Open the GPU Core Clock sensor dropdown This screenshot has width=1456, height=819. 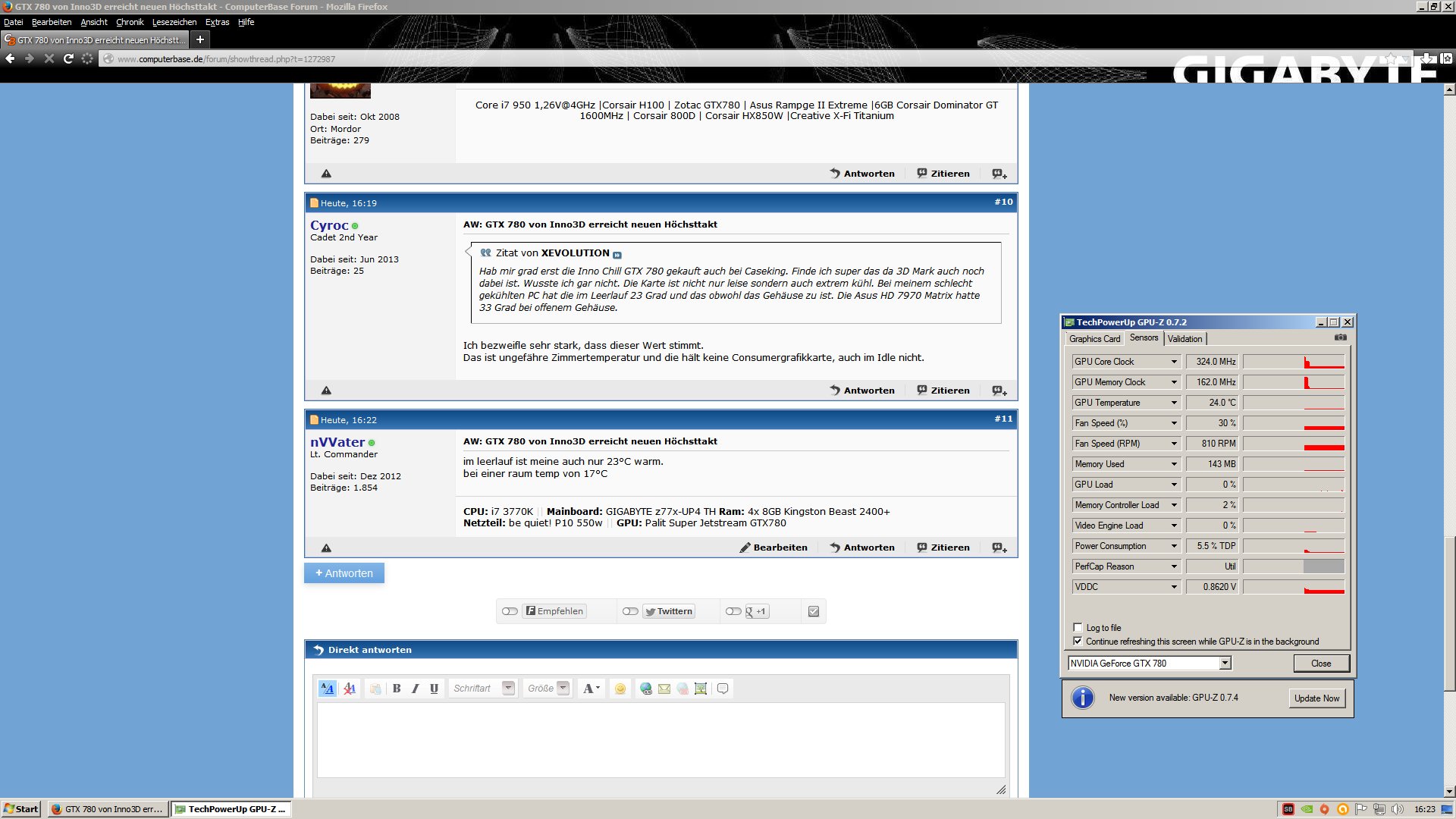point(1174,362)
